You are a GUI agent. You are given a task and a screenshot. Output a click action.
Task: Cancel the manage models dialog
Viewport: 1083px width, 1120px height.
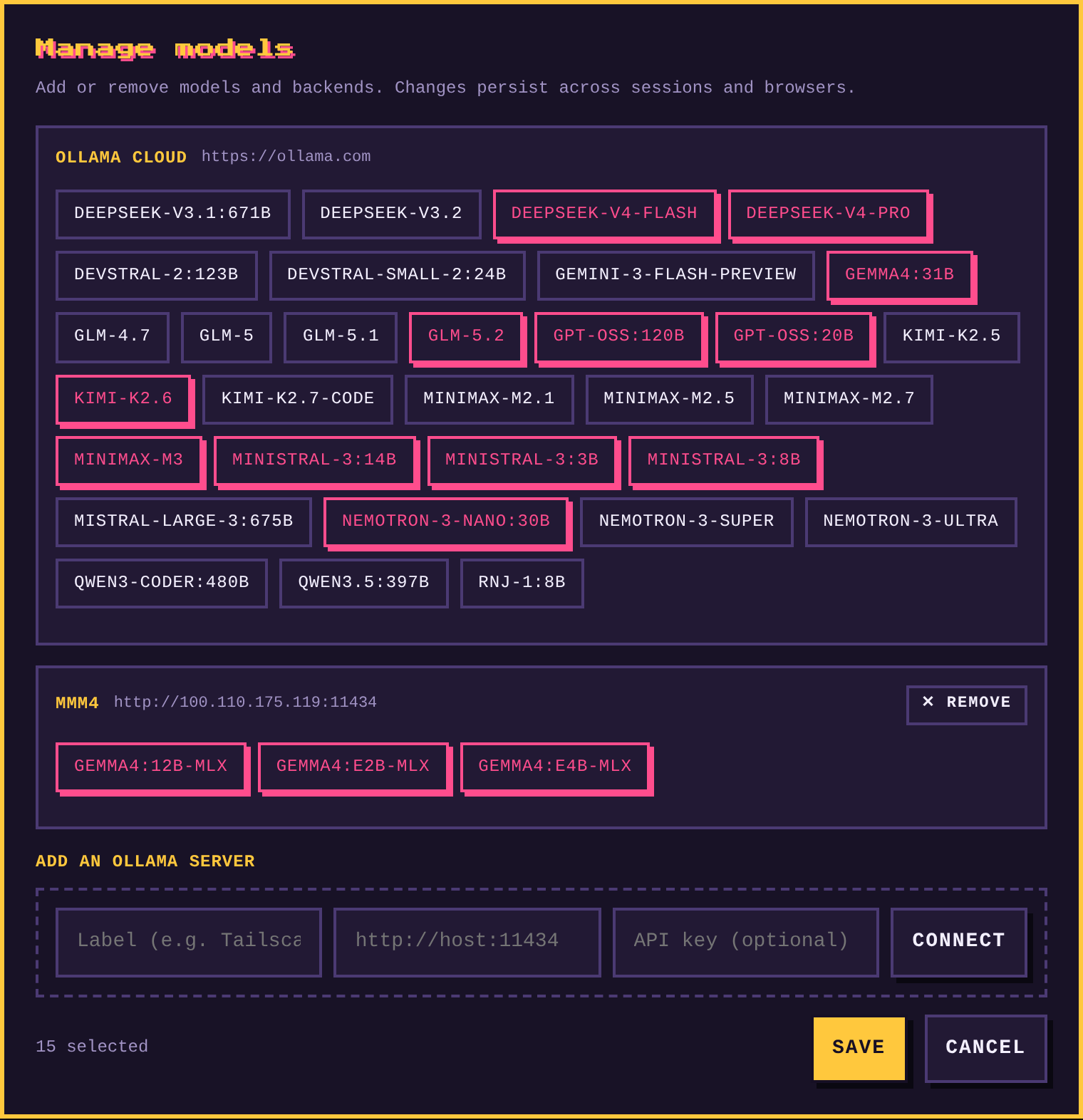pyautogui.click(x=986, y=1048)
